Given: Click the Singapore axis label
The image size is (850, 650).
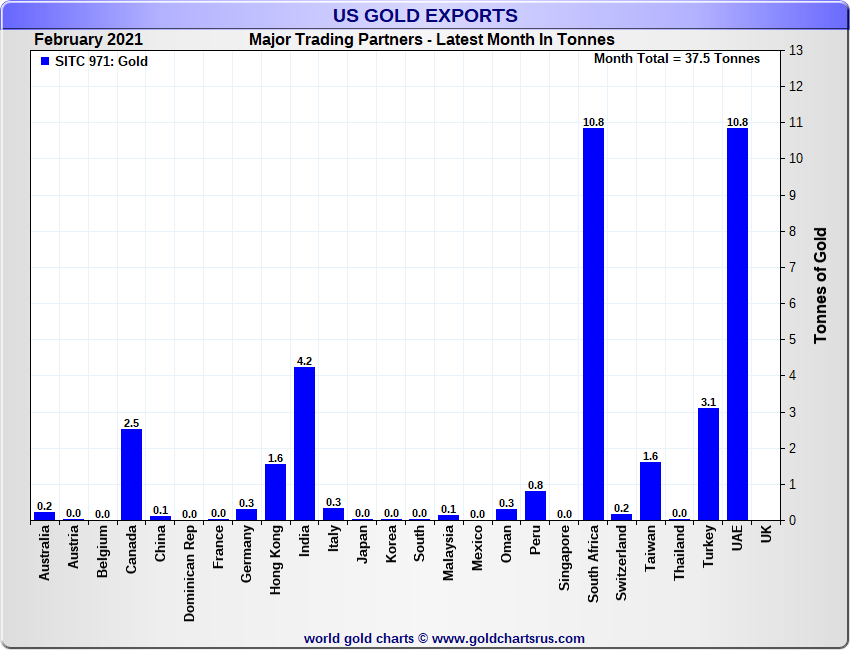Looking at the screenshot, I should point(564,558).
